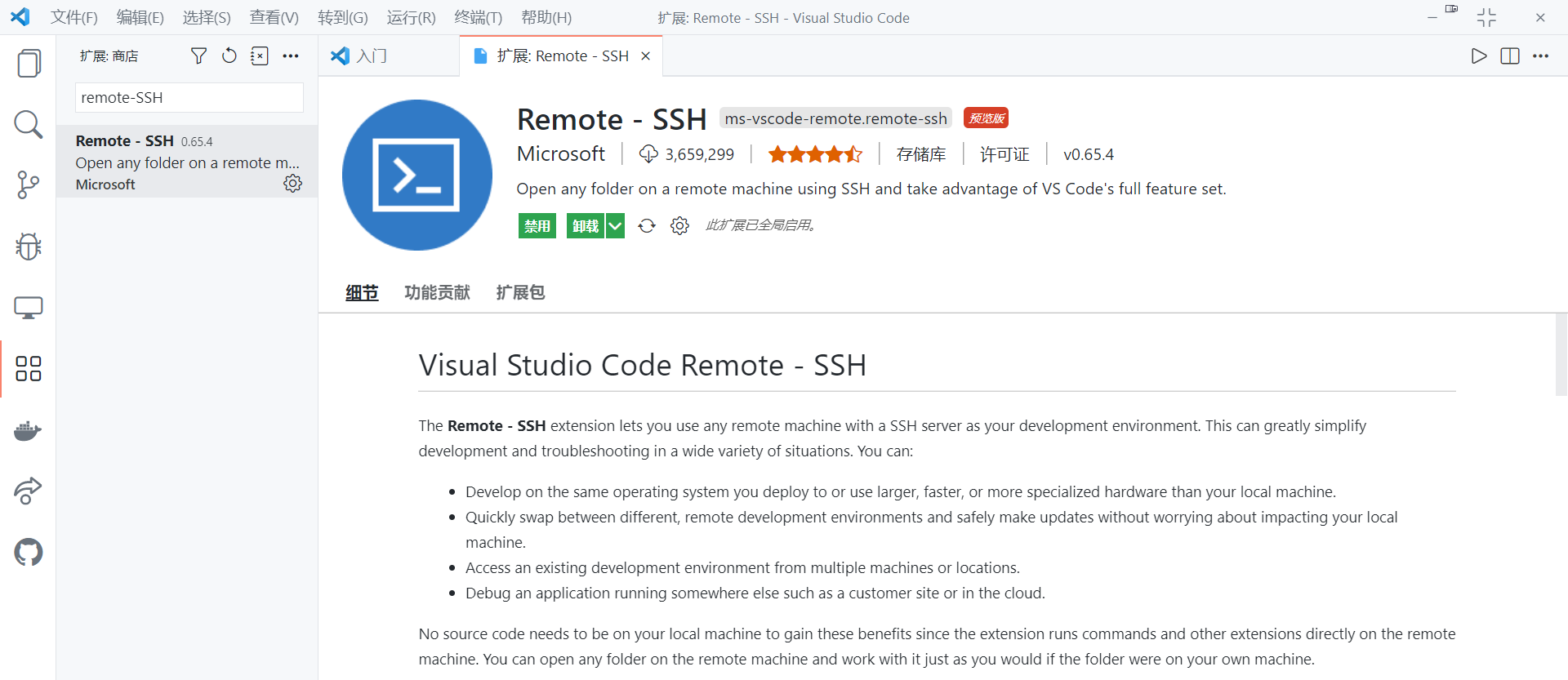This screenshot has height=680, width=1568.
Task: Clear extensions search results
Action: pos(260,56)
